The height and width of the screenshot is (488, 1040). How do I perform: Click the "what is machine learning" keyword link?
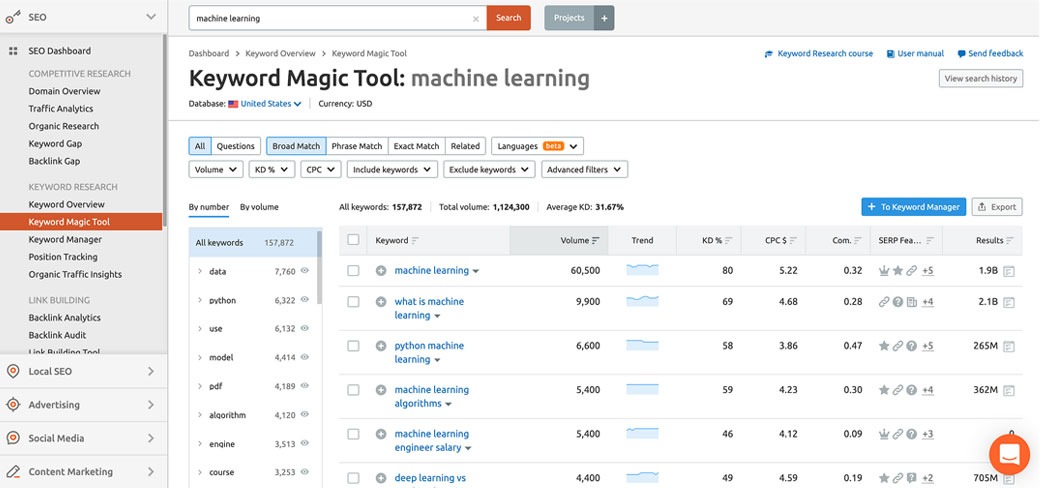[x=428, y=308]
